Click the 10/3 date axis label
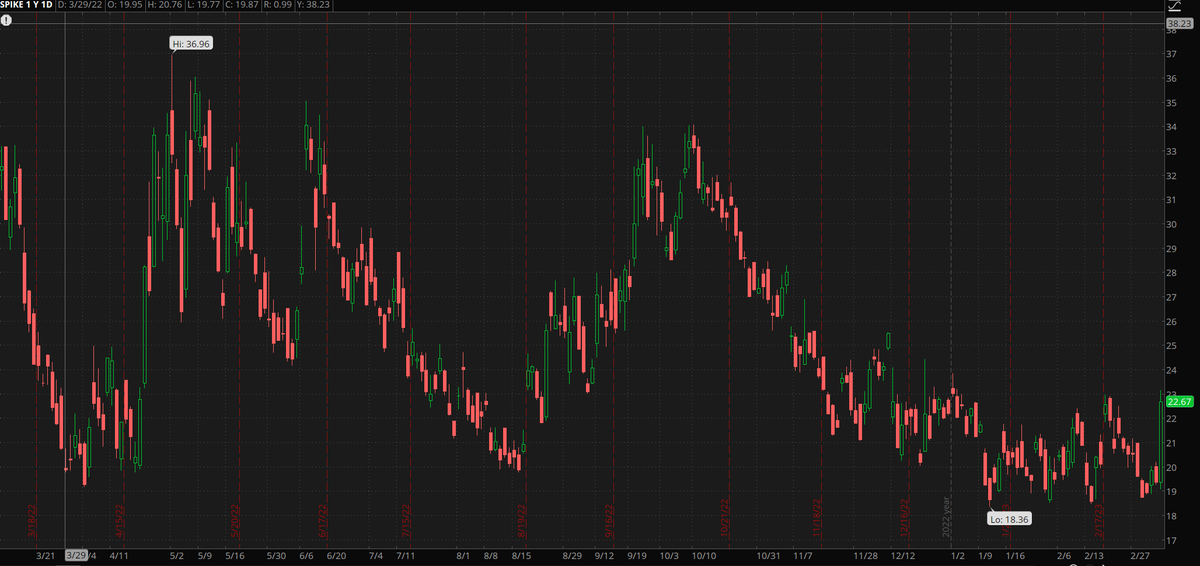 pyautogui.click(x=670, y=555)
